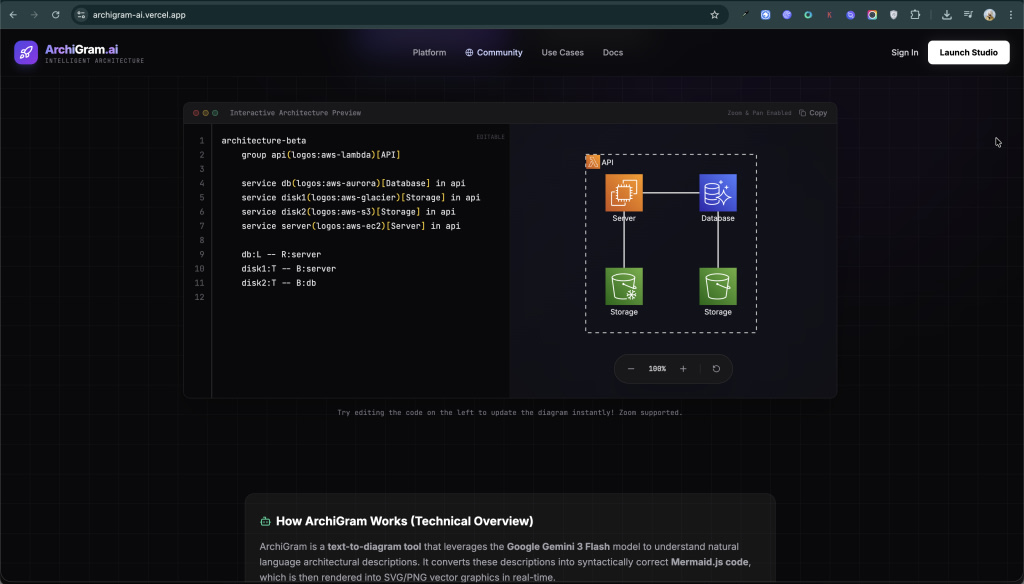Click 'Interactive Architecture Preview' title
This screenshot has width=1024, height=584.
(x=295, y=113)
